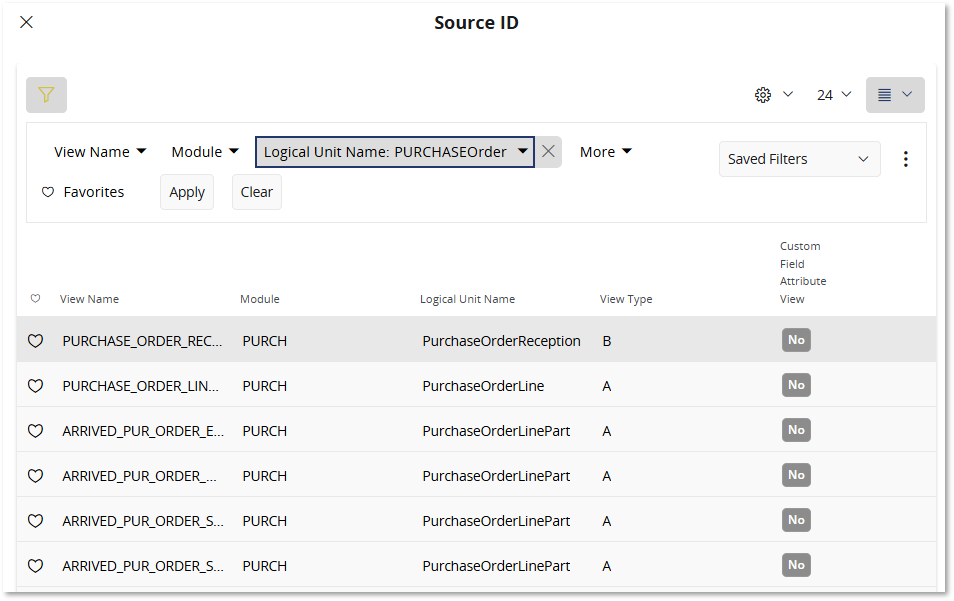Sort by Module column header

[x=260, y=299]
